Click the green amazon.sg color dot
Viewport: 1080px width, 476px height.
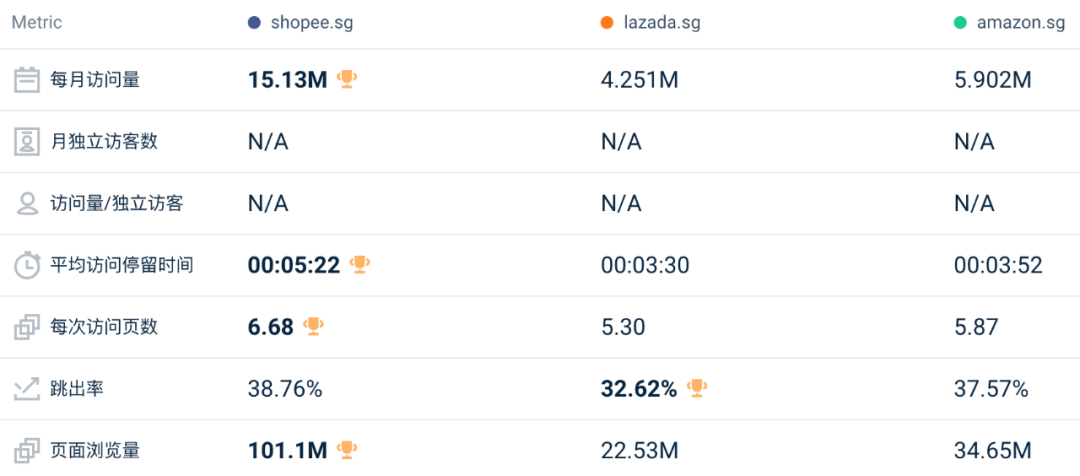[960, 23]
